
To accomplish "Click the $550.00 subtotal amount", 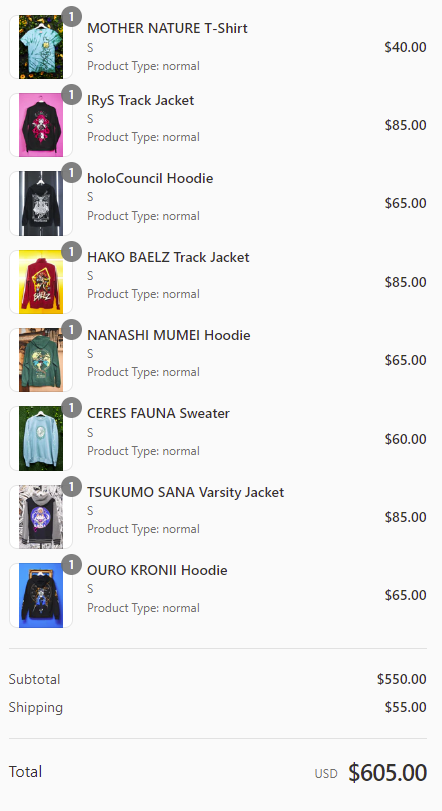I will pyautogui.click(x=402, y=679).
